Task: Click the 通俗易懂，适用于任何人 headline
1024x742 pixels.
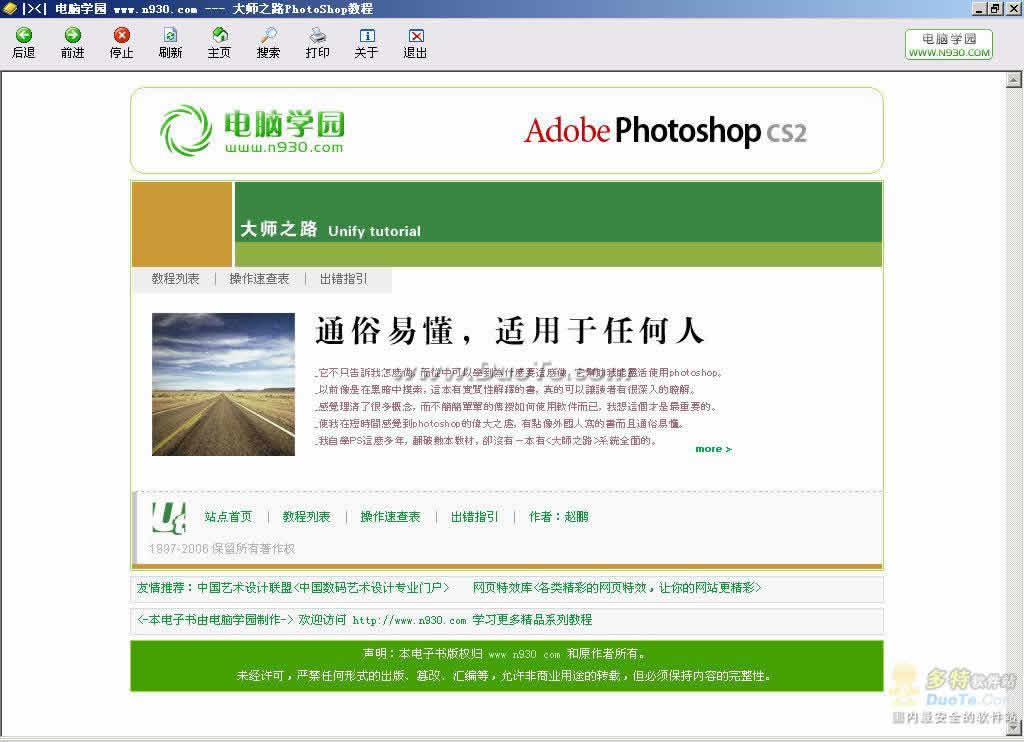Action: [x=509, y=331]
